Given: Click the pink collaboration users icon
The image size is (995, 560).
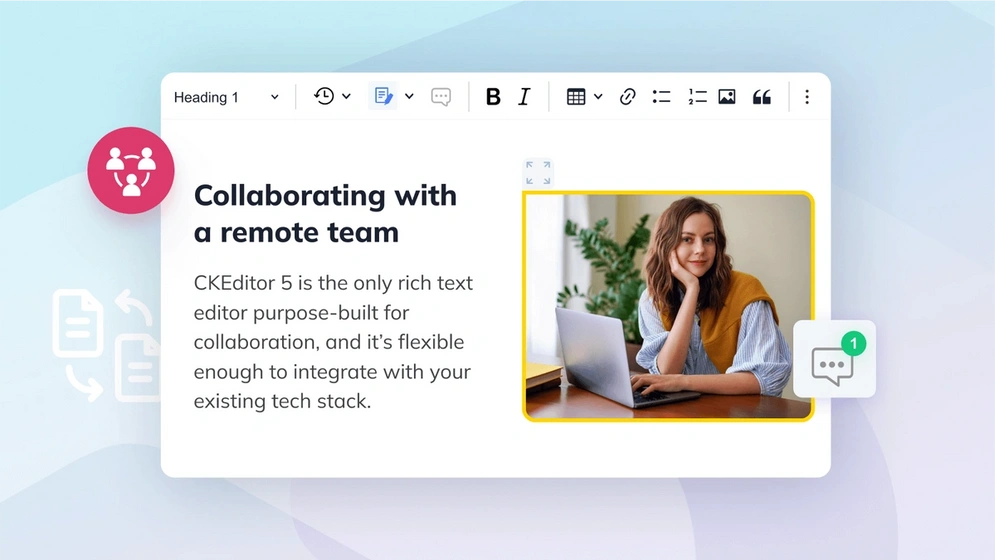Looking at the screenshot, I should coord(131,170).
